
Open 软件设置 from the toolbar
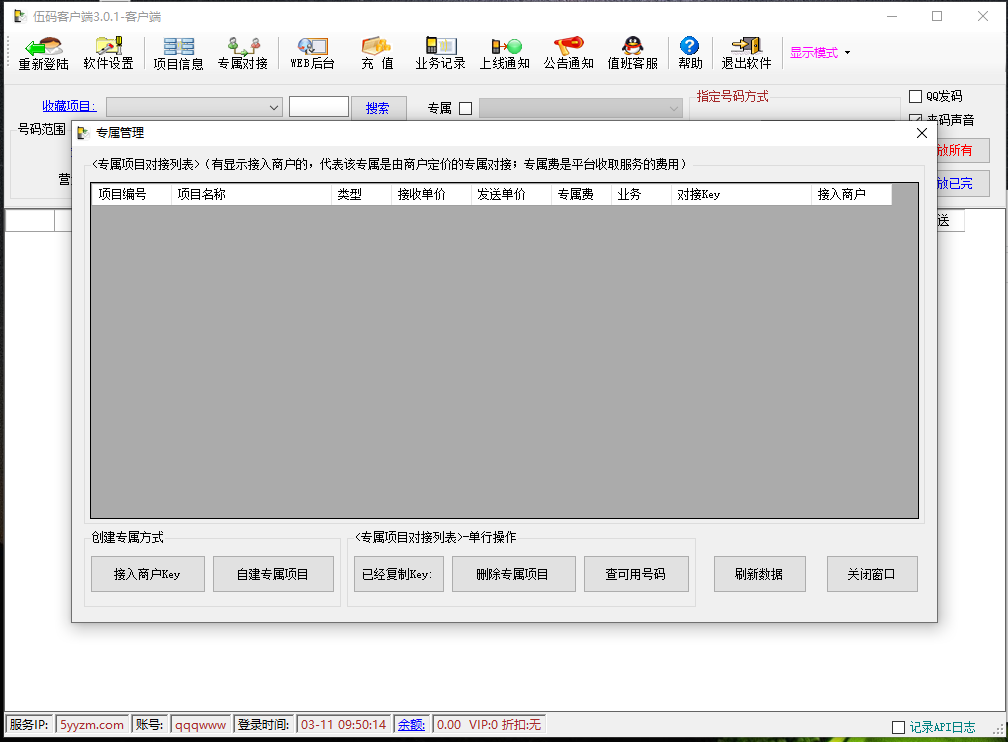108,53
